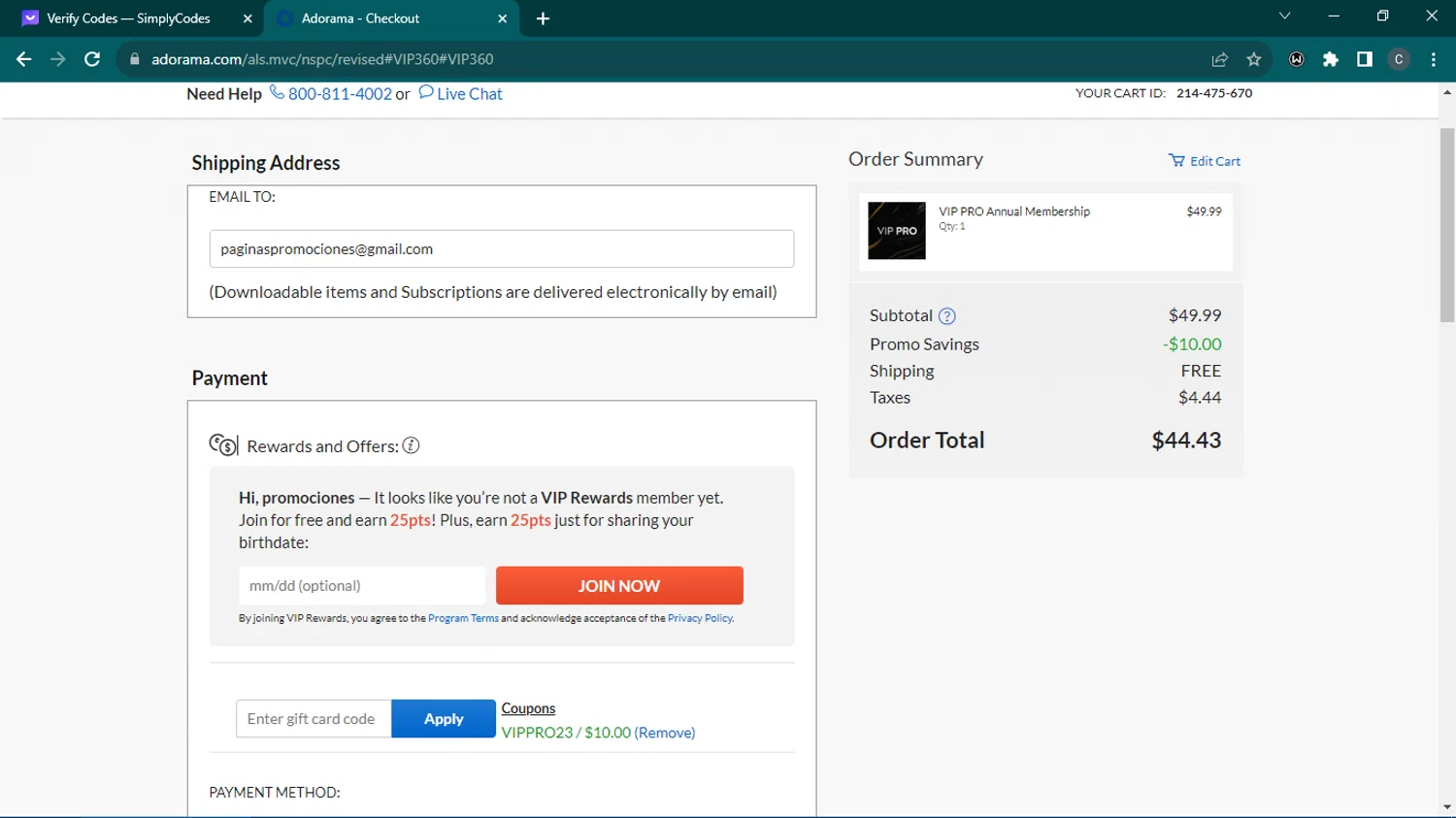Select the Adorama - Checkout tab

pyautogui.click(x=392, y=18)
